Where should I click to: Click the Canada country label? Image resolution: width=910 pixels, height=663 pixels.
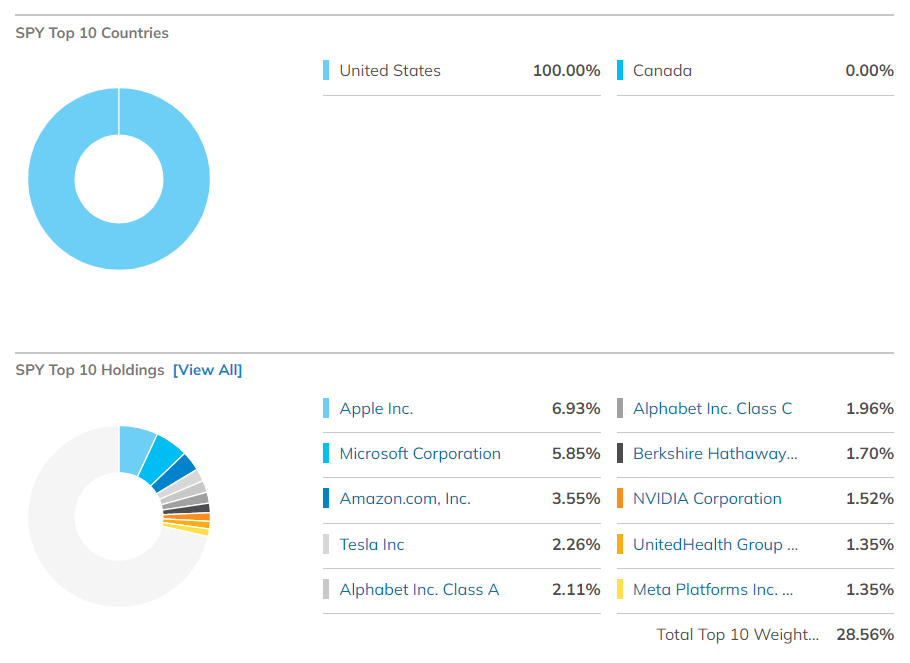tap(662, 71)
